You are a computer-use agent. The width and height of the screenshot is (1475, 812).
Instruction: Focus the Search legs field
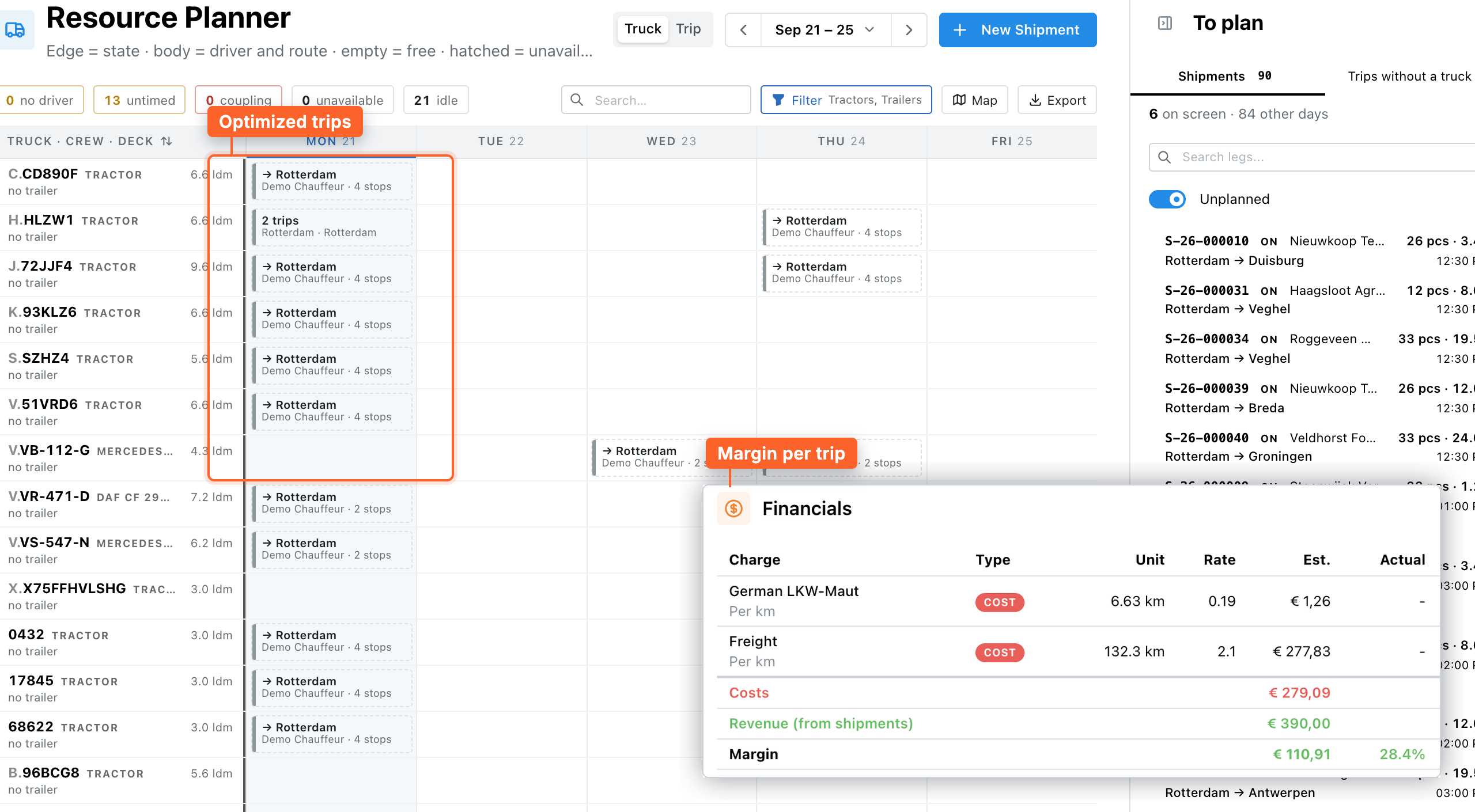pyautogui.click(x=1312, y=157)
